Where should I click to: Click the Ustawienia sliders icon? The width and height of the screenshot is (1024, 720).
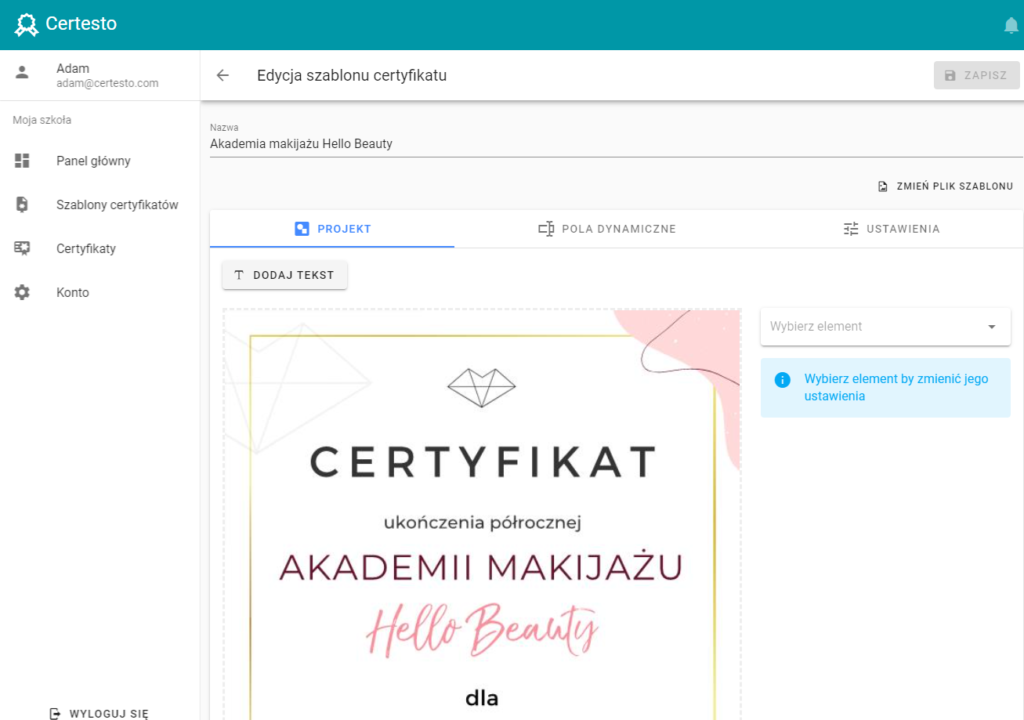tap(851, 229)
